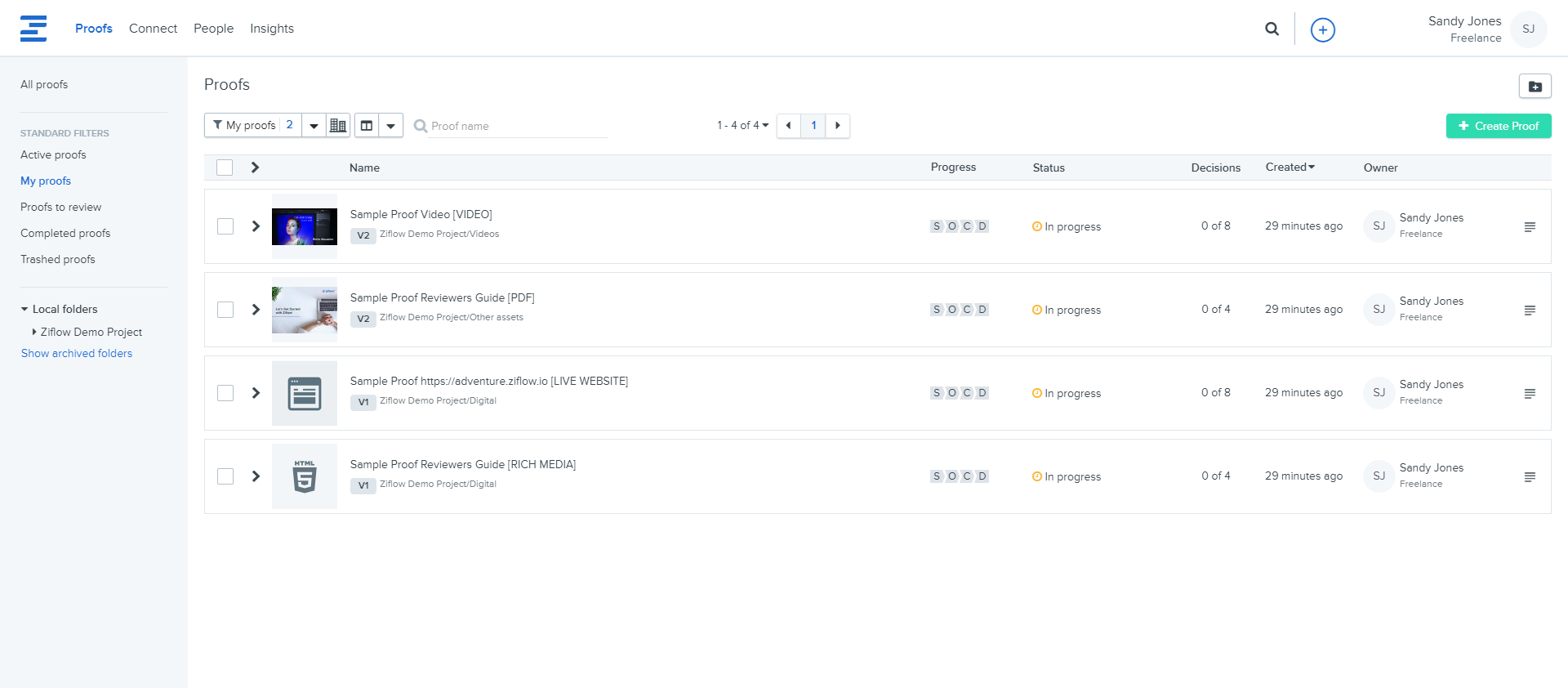This screenshot has width=1568, height=688.
Task: Expand the Sample Proof Video row
Action: click(256, 226)
